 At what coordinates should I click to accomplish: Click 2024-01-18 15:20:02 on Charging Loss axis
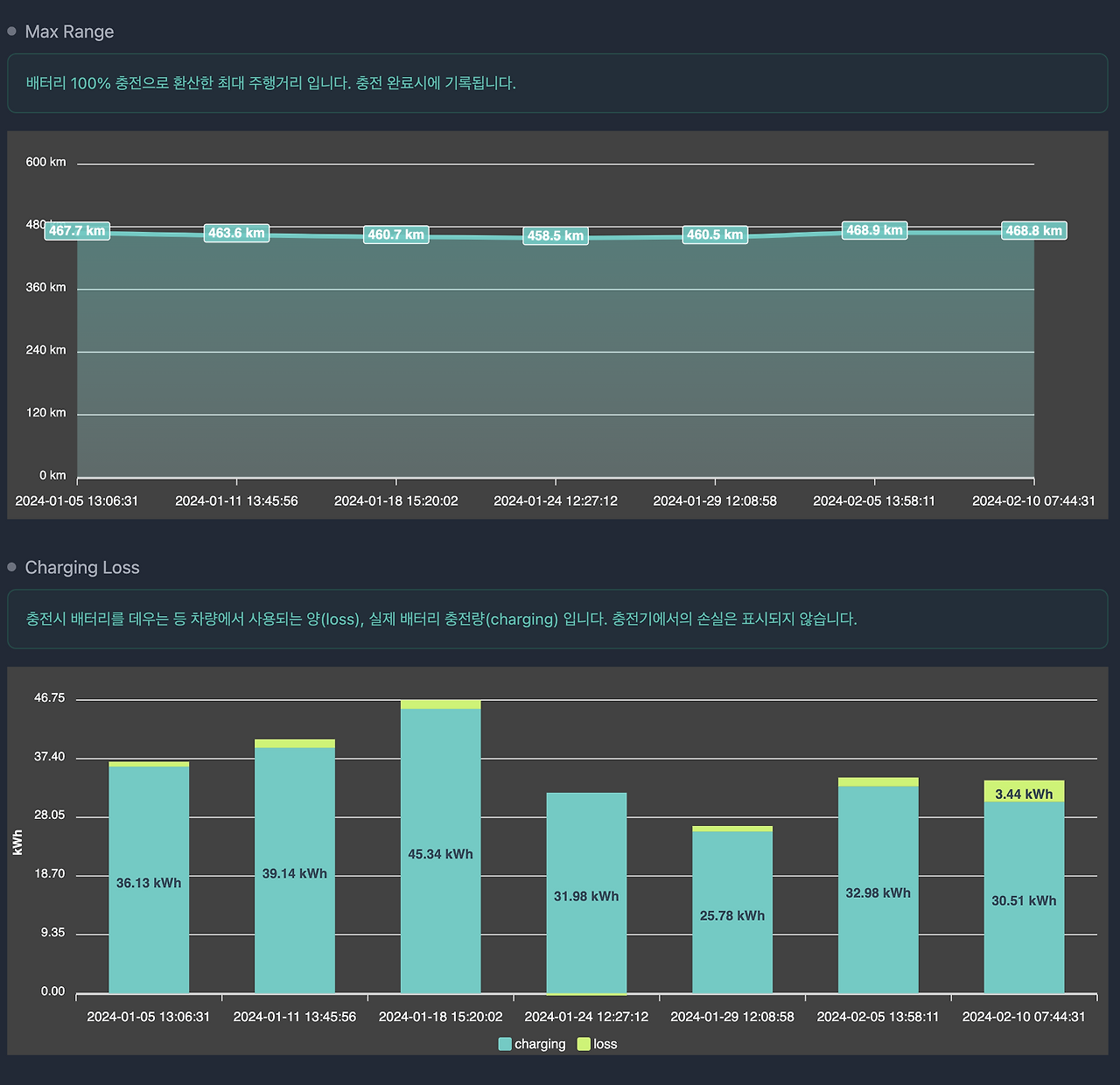pos(441,1017)
